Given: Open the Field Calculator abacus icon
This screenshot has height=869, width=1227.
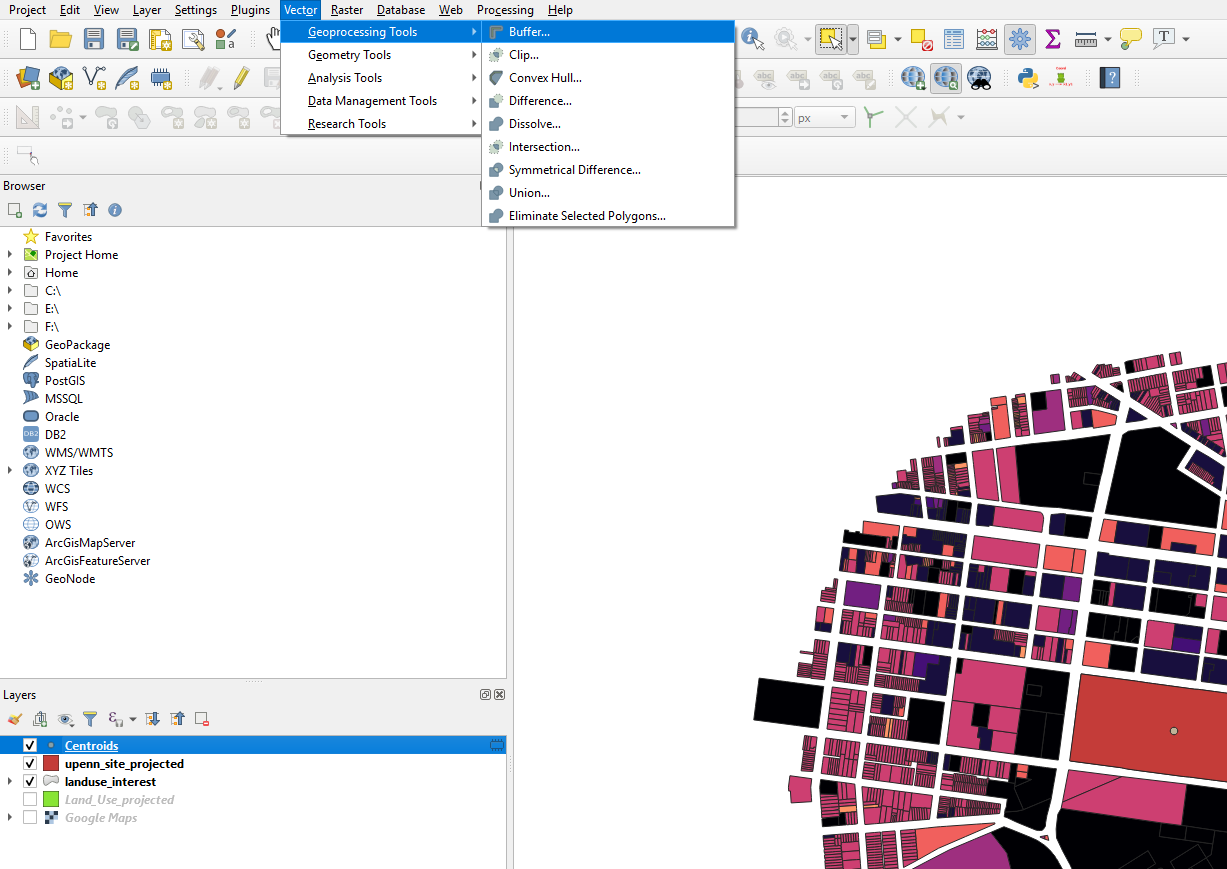Looking at the screenshot, I should (x=987, y=39).
